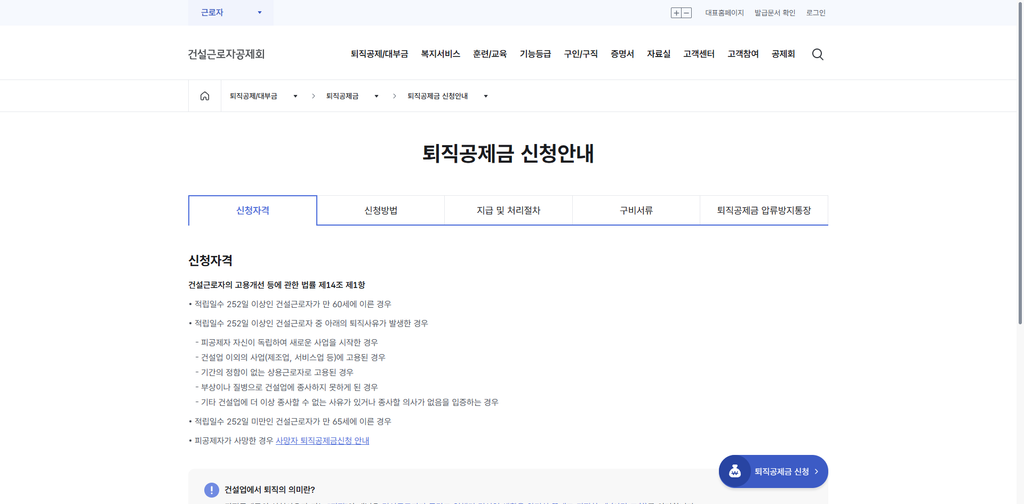Click the line about 만 60세에 이른 경우
This screenshot has height=504, width=1024.
tap(290, 304)
